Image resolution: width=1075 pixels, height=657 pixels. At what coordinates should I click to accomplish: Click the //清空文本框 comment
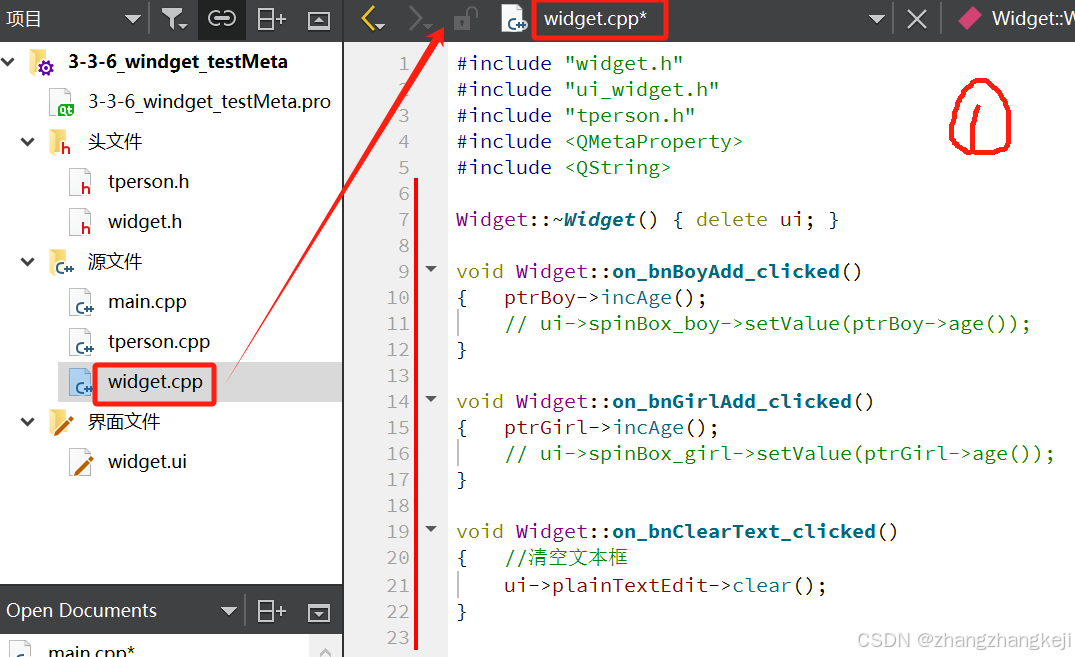(566, 558)
